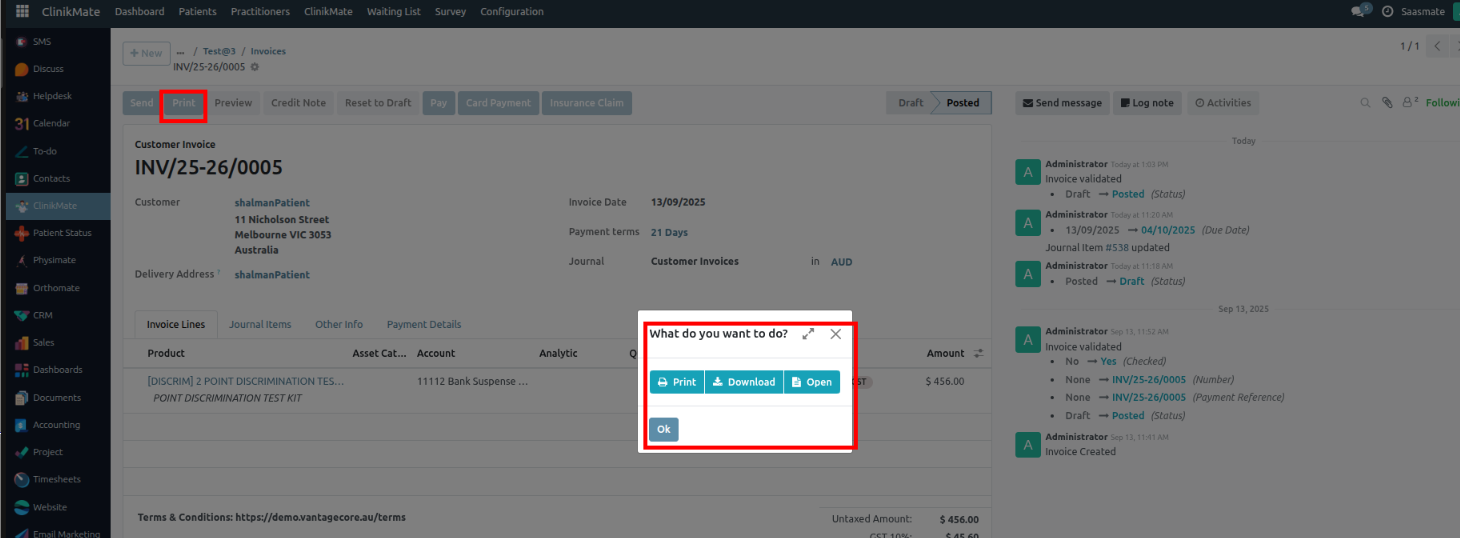This screenshot has height=538, width=1460.
Task: Open the Patients menu
Action: (197, 12)
